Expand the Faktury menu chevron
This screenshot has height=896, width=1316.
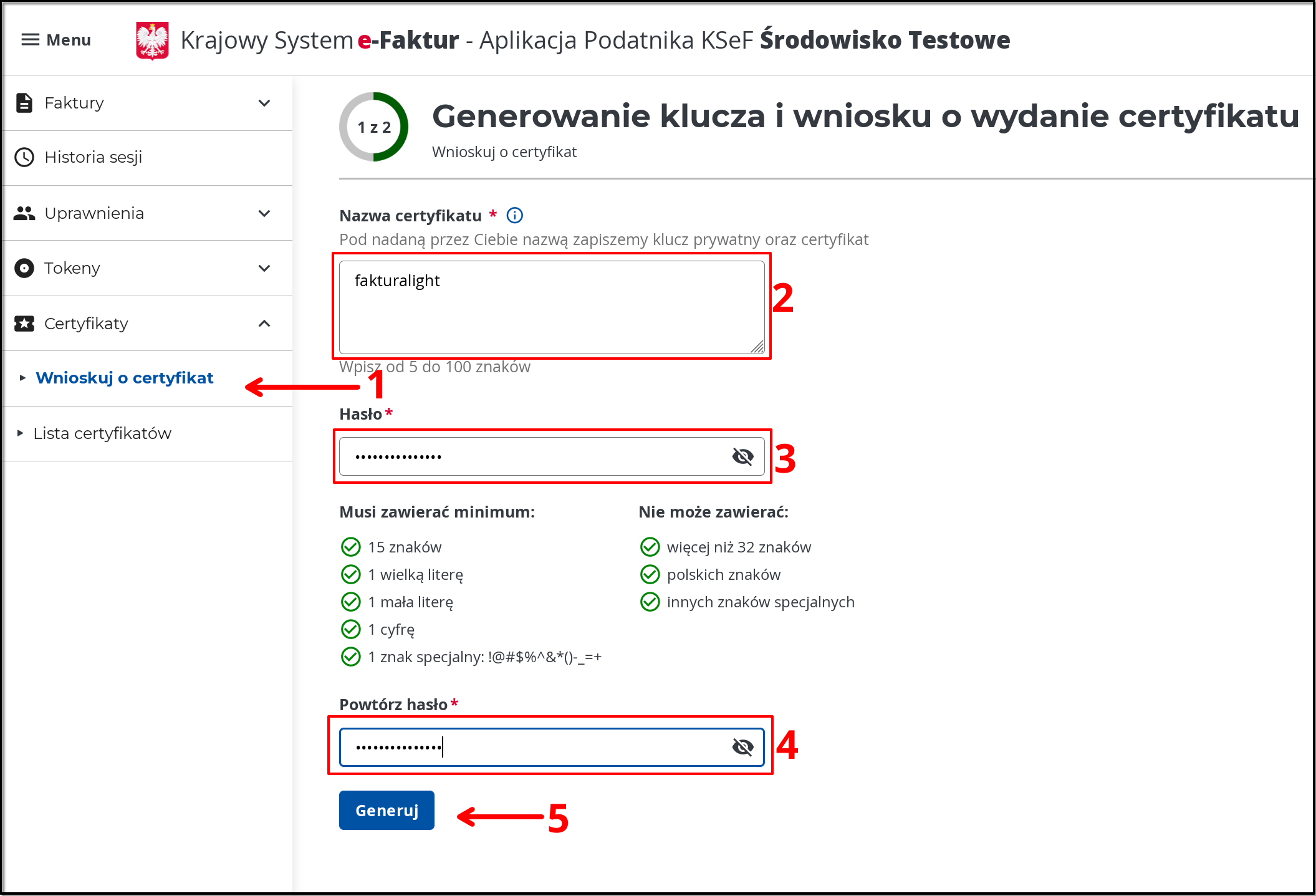coord(264,103)
